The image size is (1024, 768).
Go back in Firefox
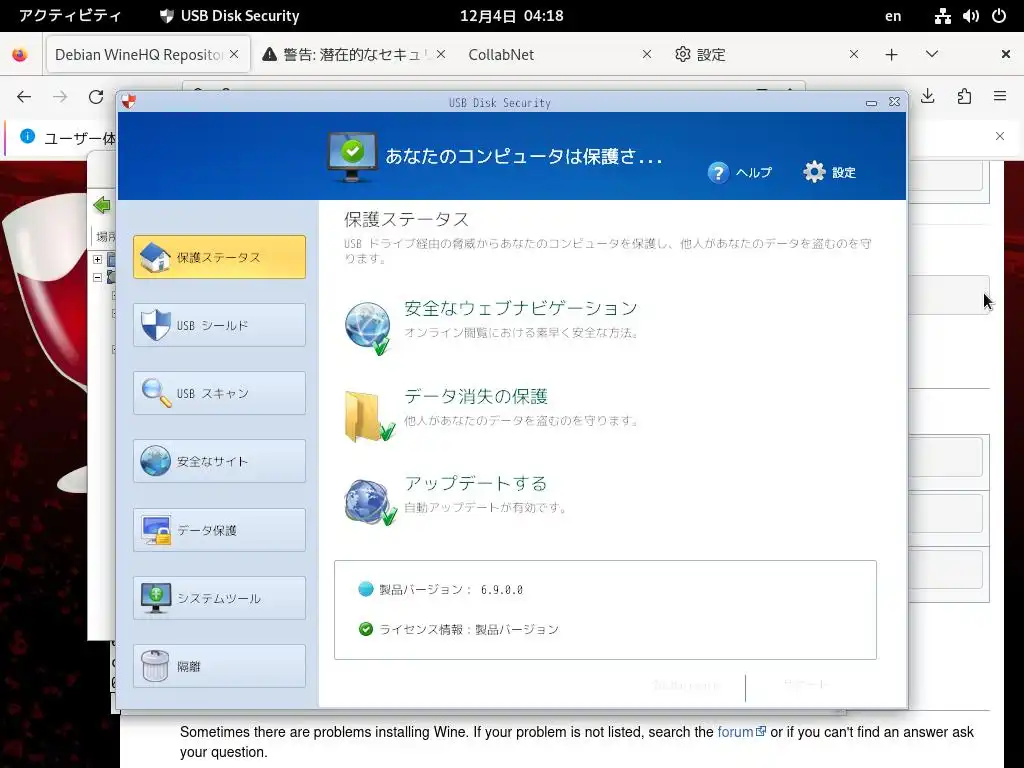pyautogui.click(x=24, y=97)
